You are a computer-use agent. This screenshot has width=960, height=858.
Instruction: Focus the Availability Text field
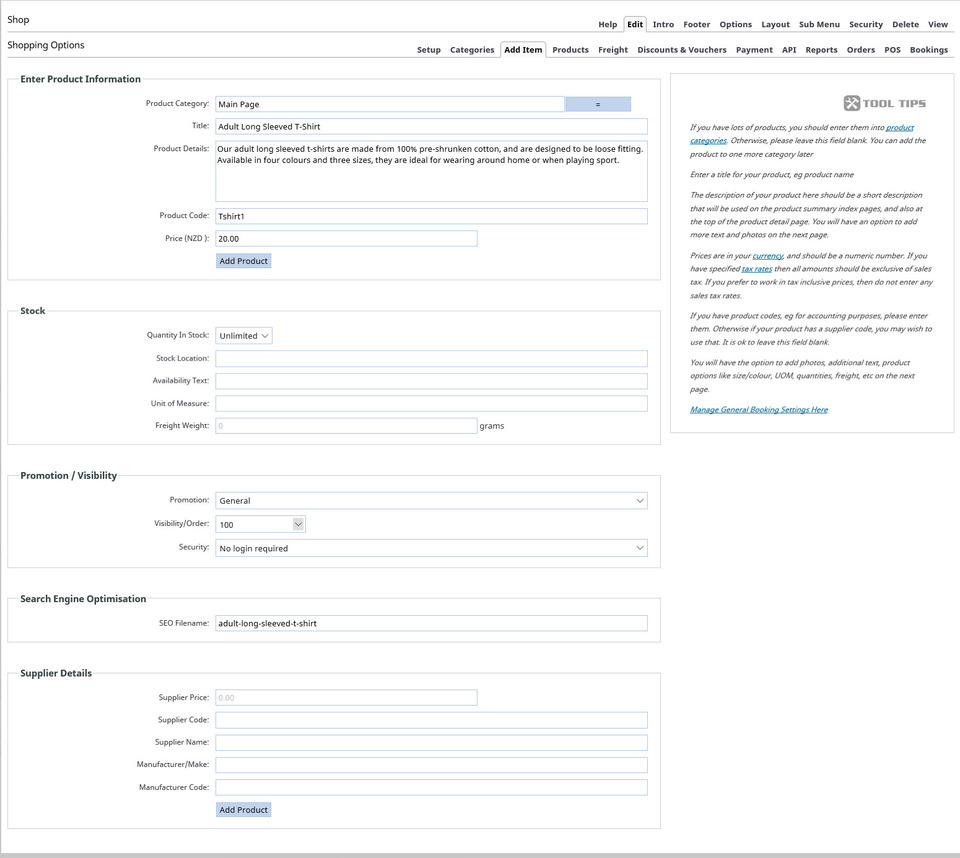[431, 381]
